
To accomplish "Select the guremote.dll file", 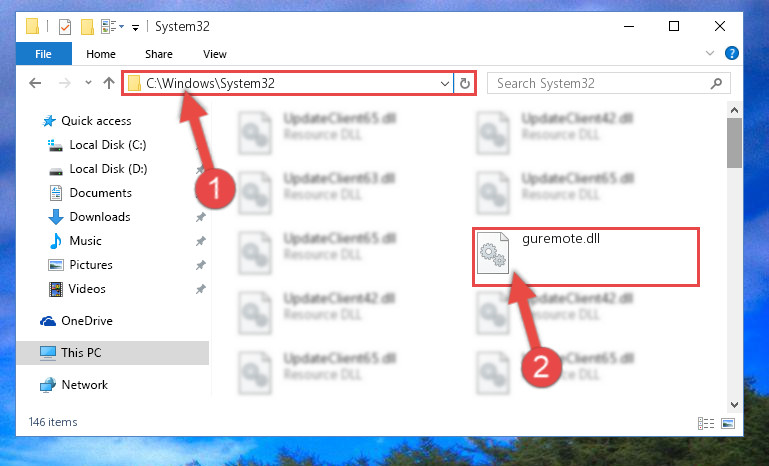I will click(586, 257).
